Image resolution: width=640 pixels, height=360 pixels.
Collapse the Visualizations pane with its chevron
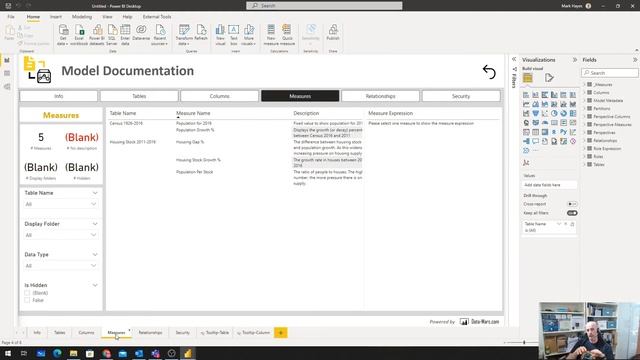tap(575, 60)
